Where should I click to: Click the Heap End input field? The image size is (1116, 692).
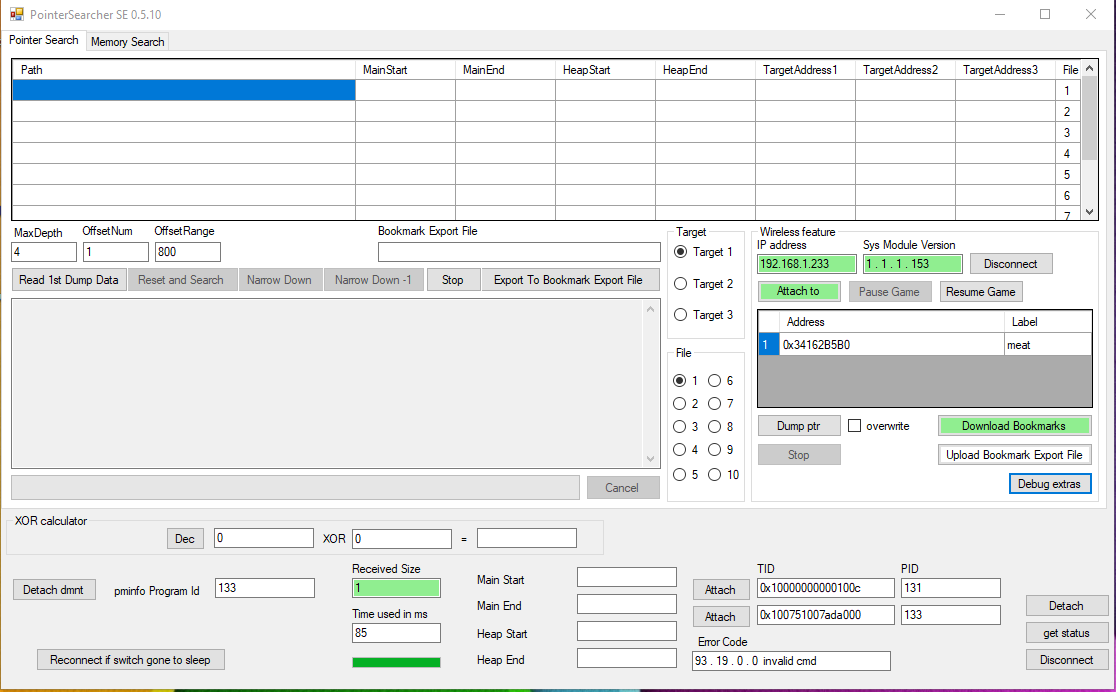(627, 658)
